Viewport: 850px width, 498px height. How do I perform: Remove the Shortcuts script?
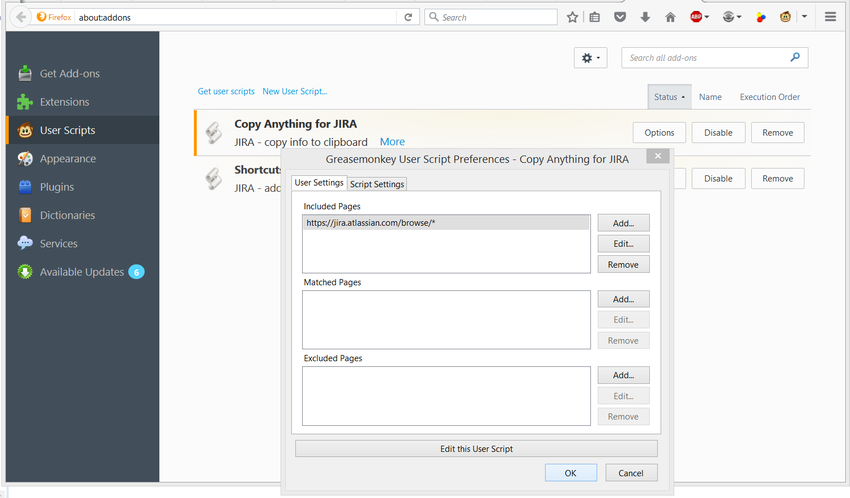[777, 179]
